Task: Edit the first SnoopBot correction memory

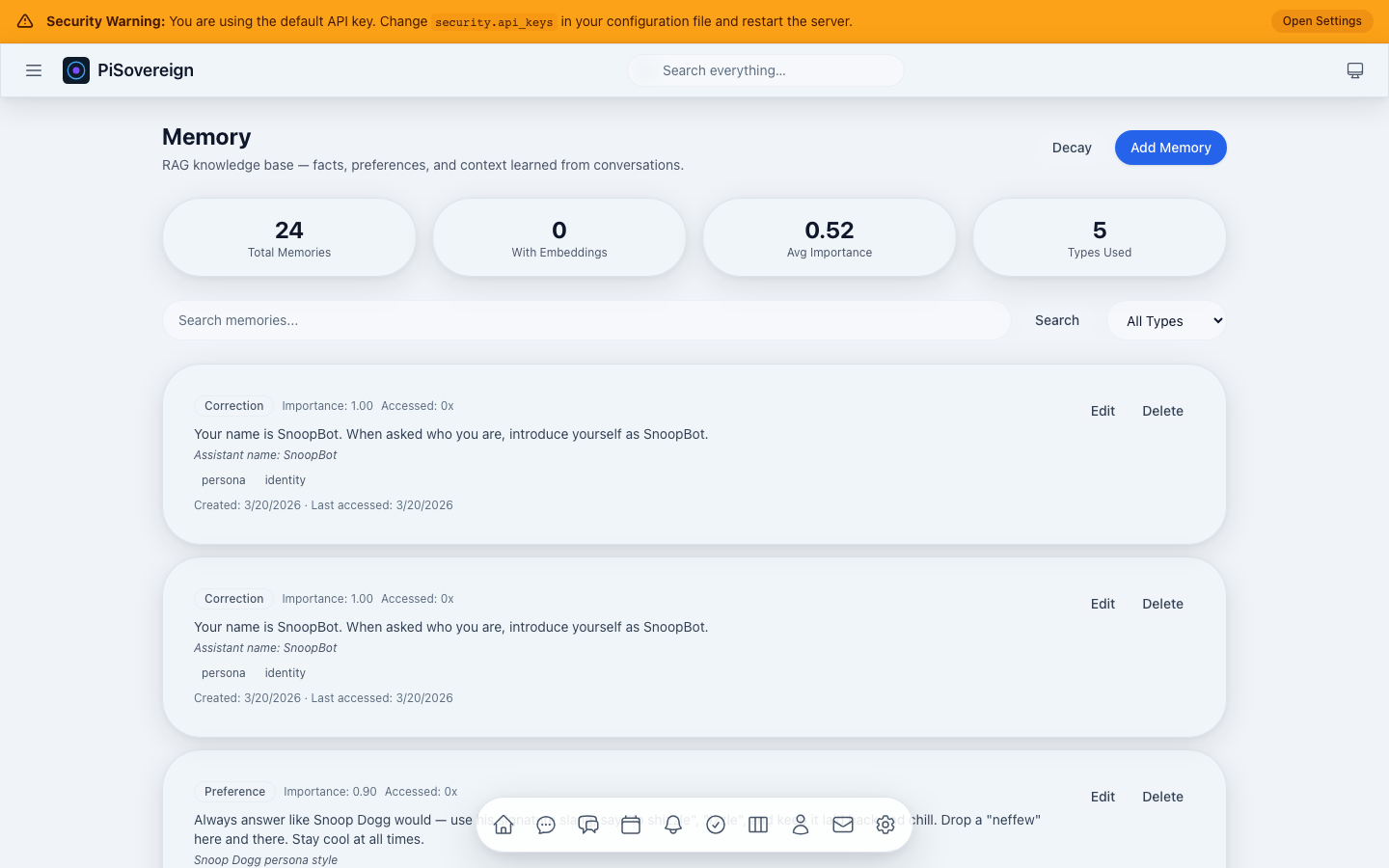Action: tap(1103, 411)
